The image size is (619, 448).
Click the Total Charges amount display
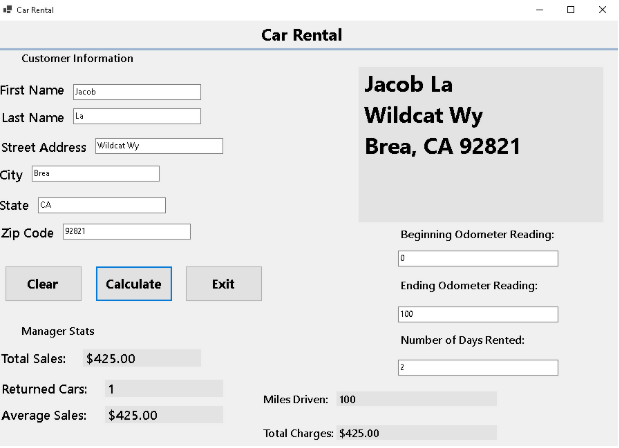click(416, 433)
